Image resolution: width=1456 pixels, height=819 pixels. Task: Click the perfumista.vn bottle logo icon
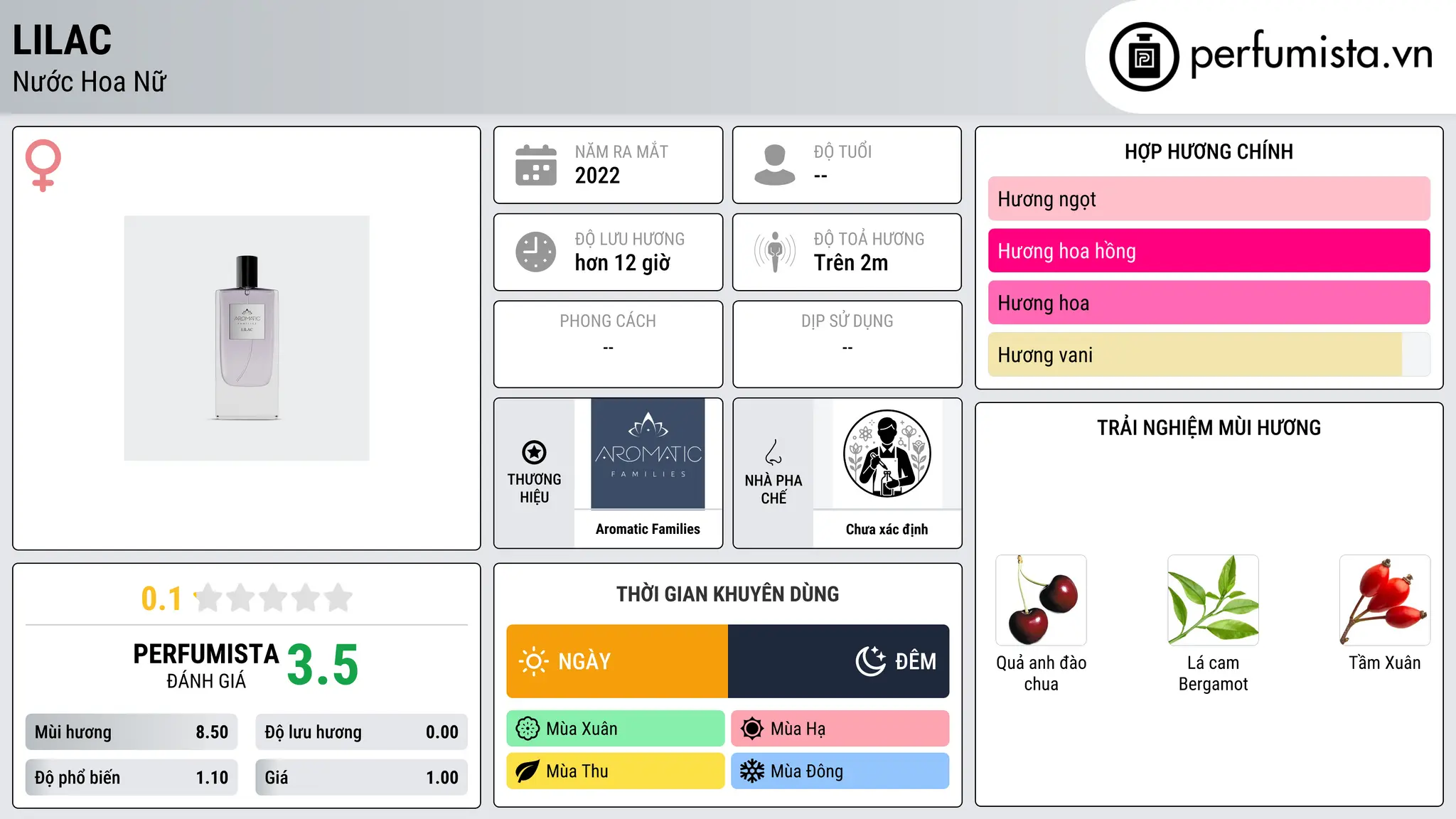[1144, 57]
